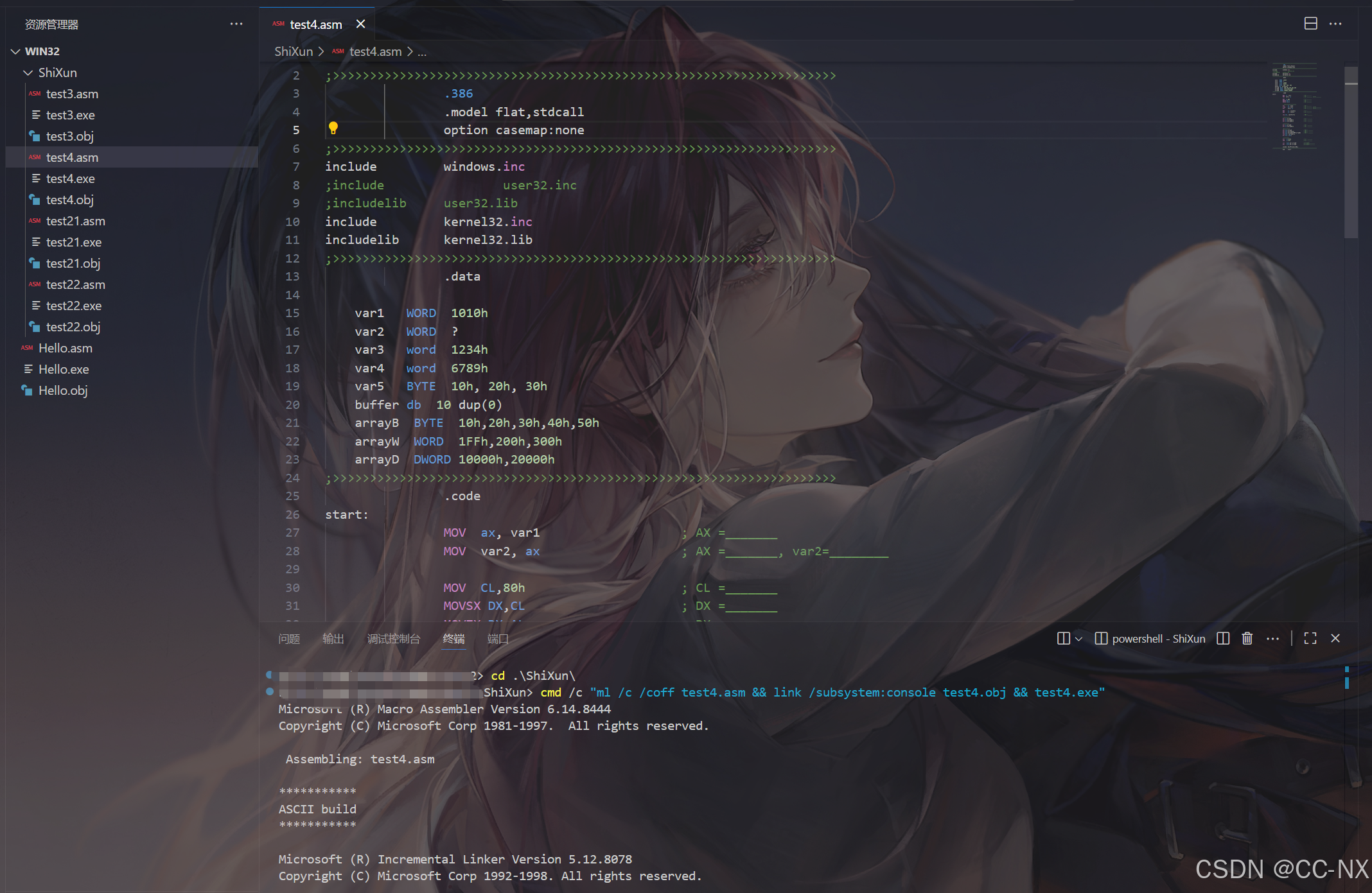Viewport: 1372px width, 893px height.
Task: Open terminal panel more actions
Action: pos(1272,638)
